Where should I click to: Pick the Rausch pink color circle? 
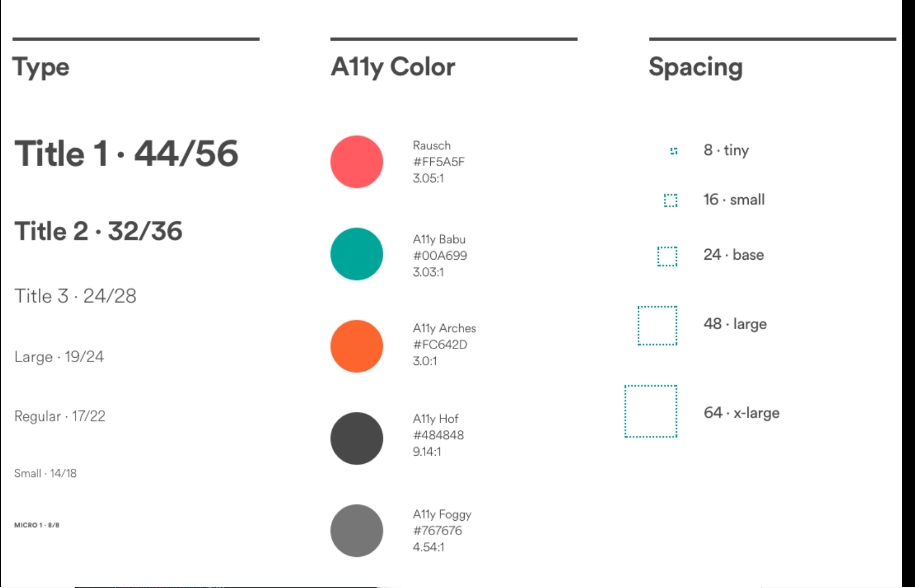[357, 162]
